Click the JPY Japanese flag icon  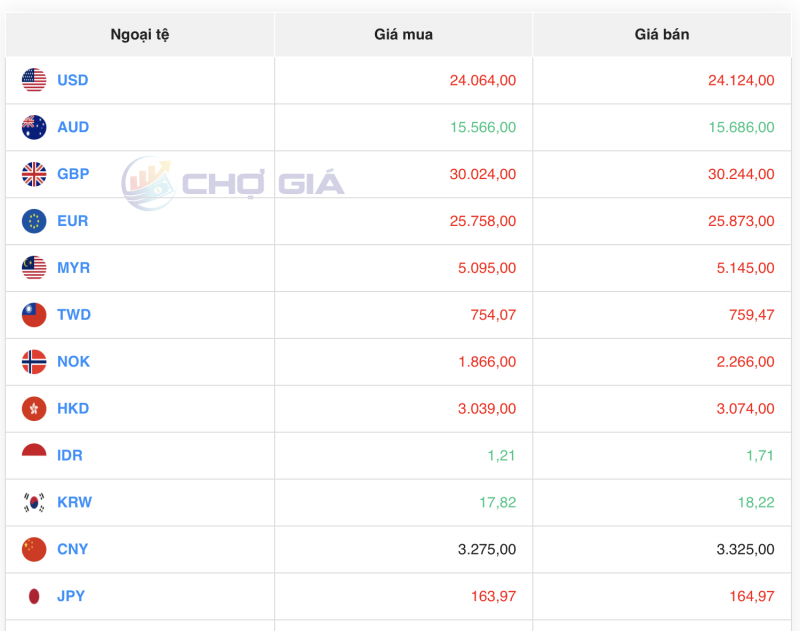point(33,595)
